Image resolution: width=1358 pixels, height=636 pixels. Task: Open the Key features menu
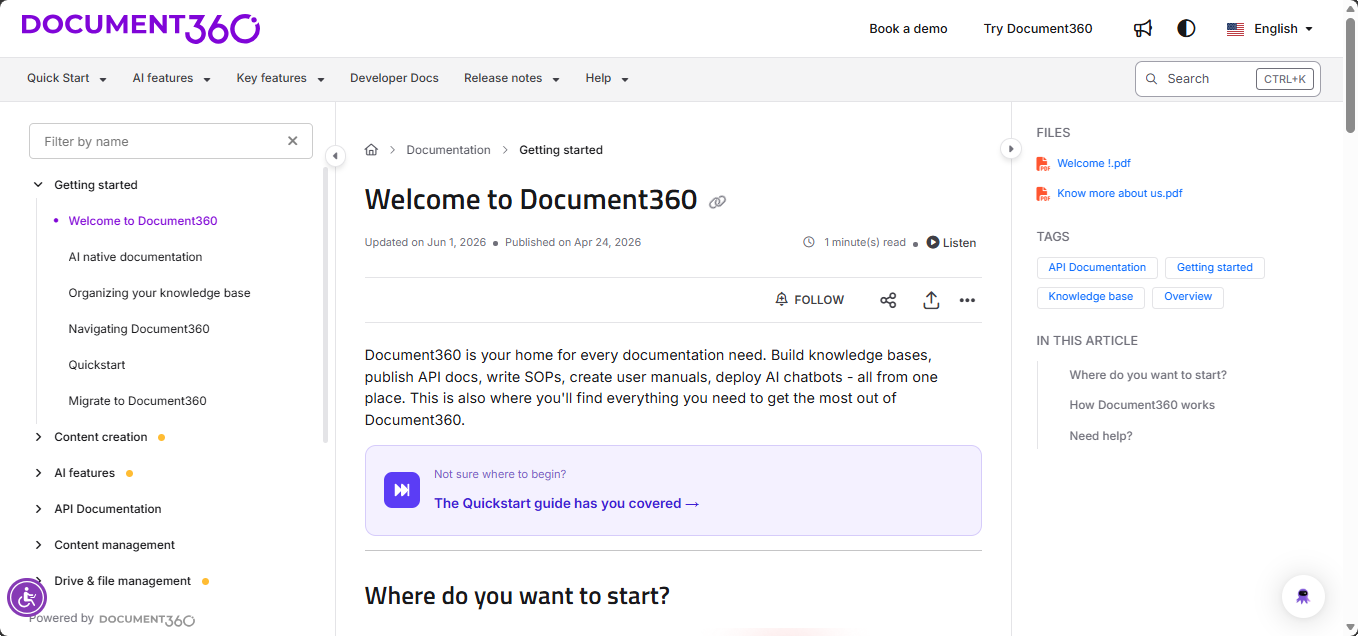pos(281,78)
